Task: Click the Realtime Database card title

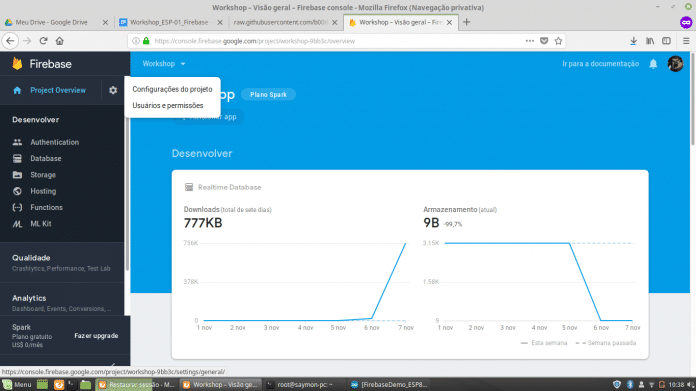Action: [x=229, y=187]
